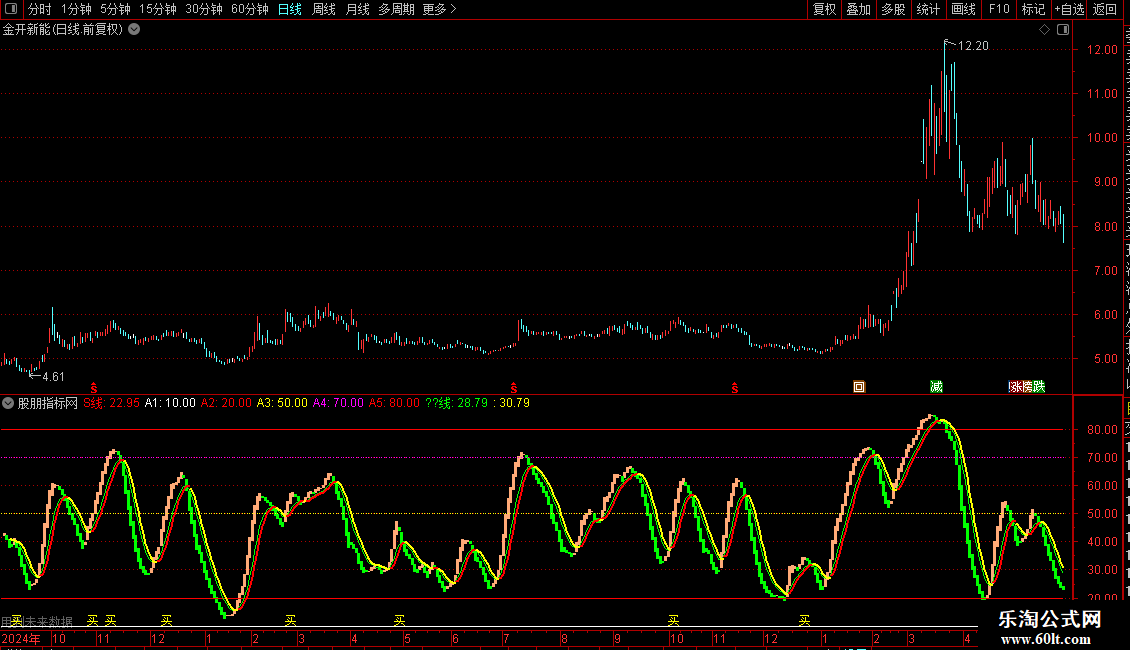The image size is (1130, 650).
Task: Switch to 分时 view
Action: tap(40, 9)
